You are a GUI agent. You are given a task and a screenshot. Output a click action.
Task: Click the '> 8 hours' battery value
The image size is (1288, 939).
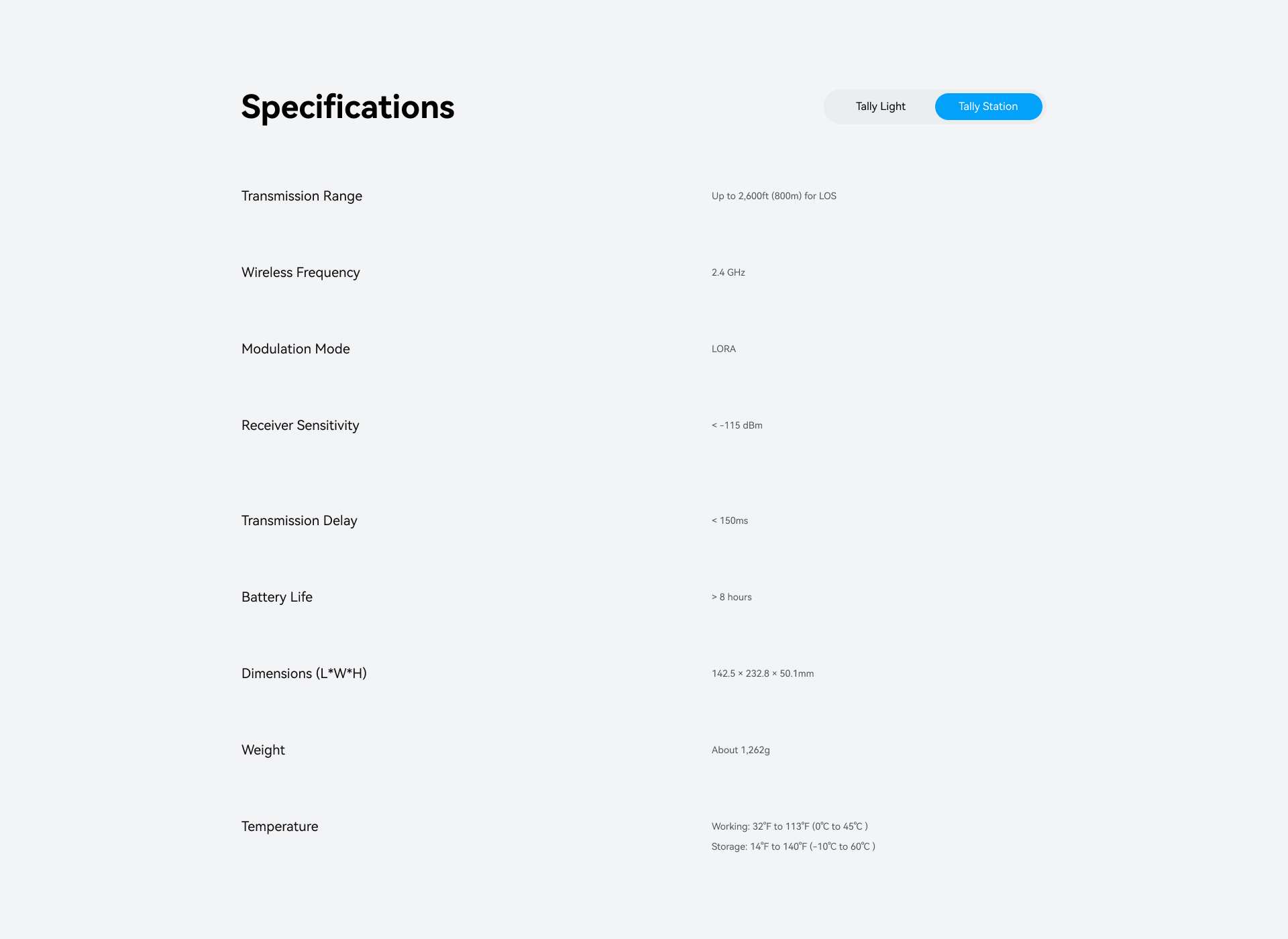tap(731, 597)
